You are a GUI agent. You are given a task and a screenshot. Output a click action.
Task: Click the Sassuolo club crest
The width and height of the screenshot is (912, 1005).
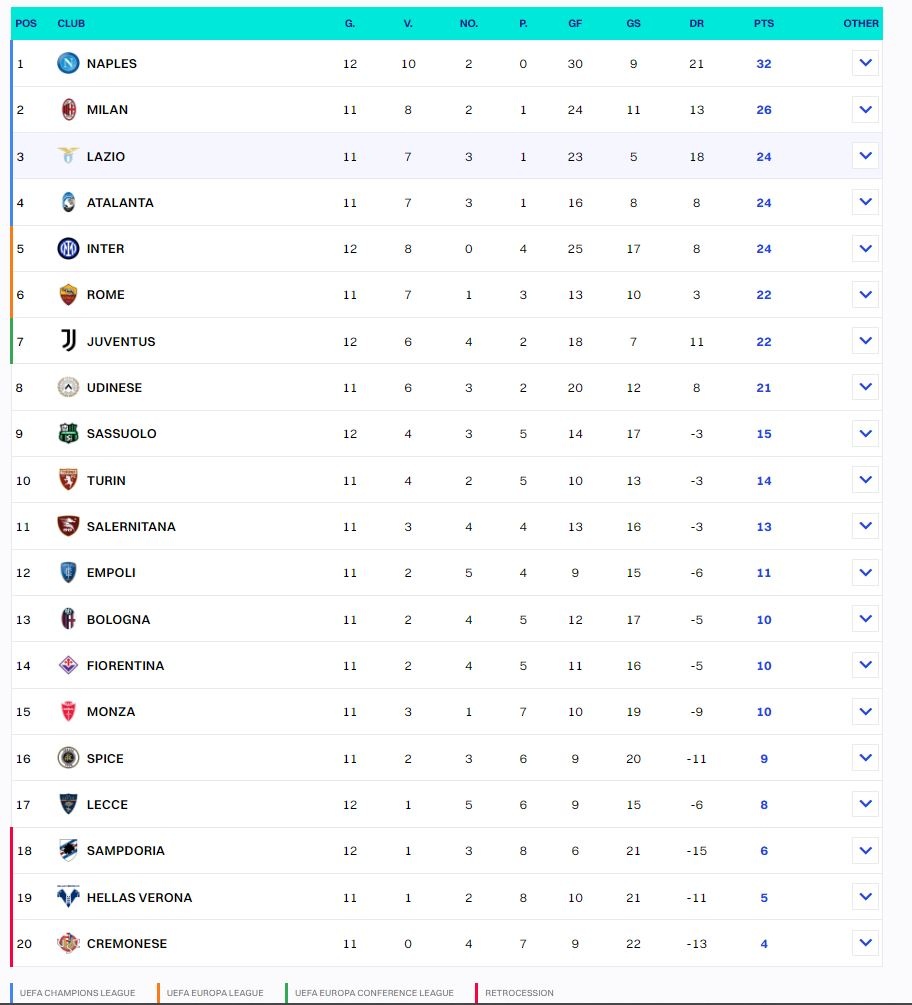point(68,434)
